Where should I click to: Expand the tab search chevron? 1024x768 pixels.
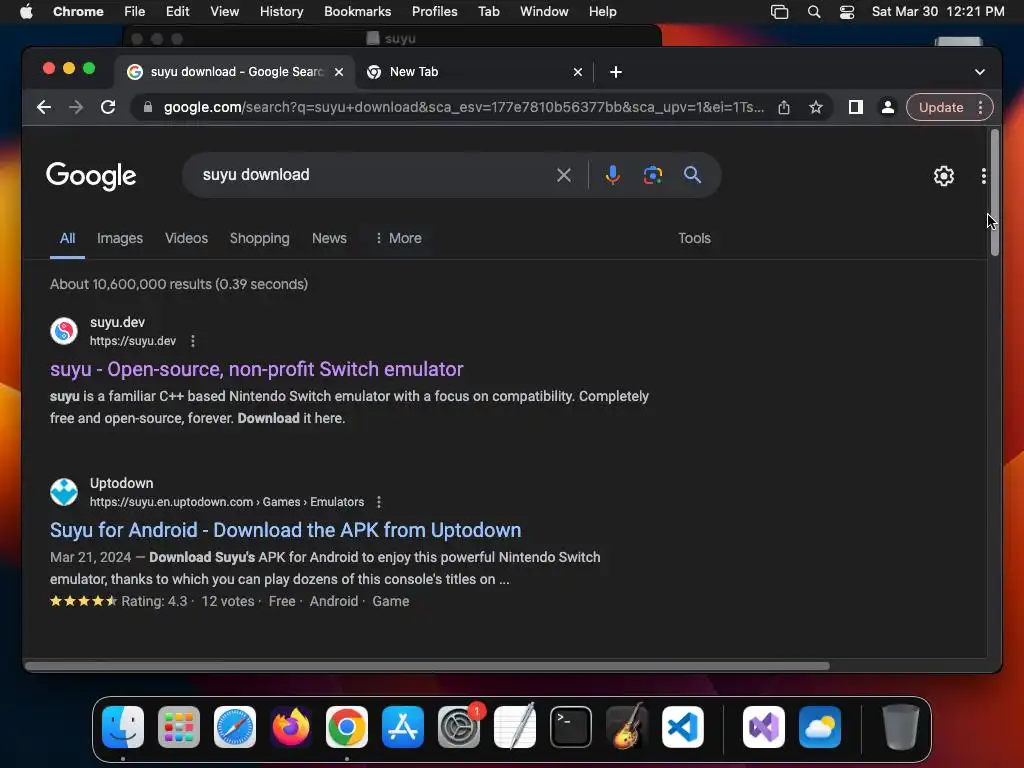(x=980, y=72)
